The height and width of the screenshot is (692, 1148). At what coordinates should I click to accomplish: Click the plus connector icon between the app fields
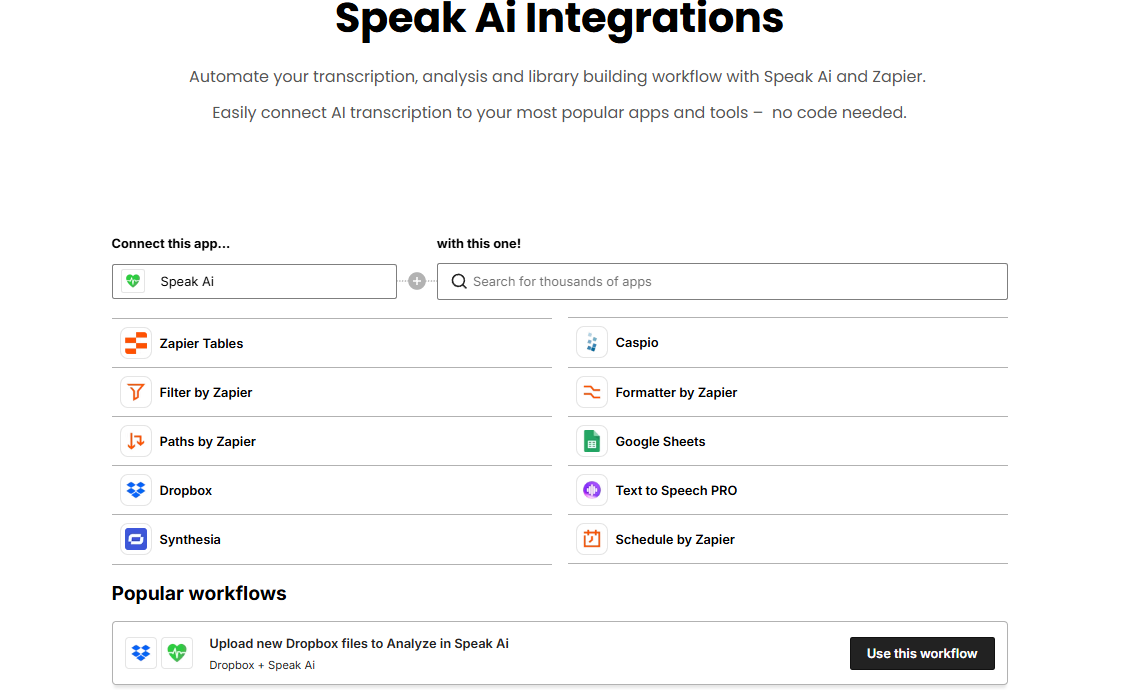coord(417,281)
